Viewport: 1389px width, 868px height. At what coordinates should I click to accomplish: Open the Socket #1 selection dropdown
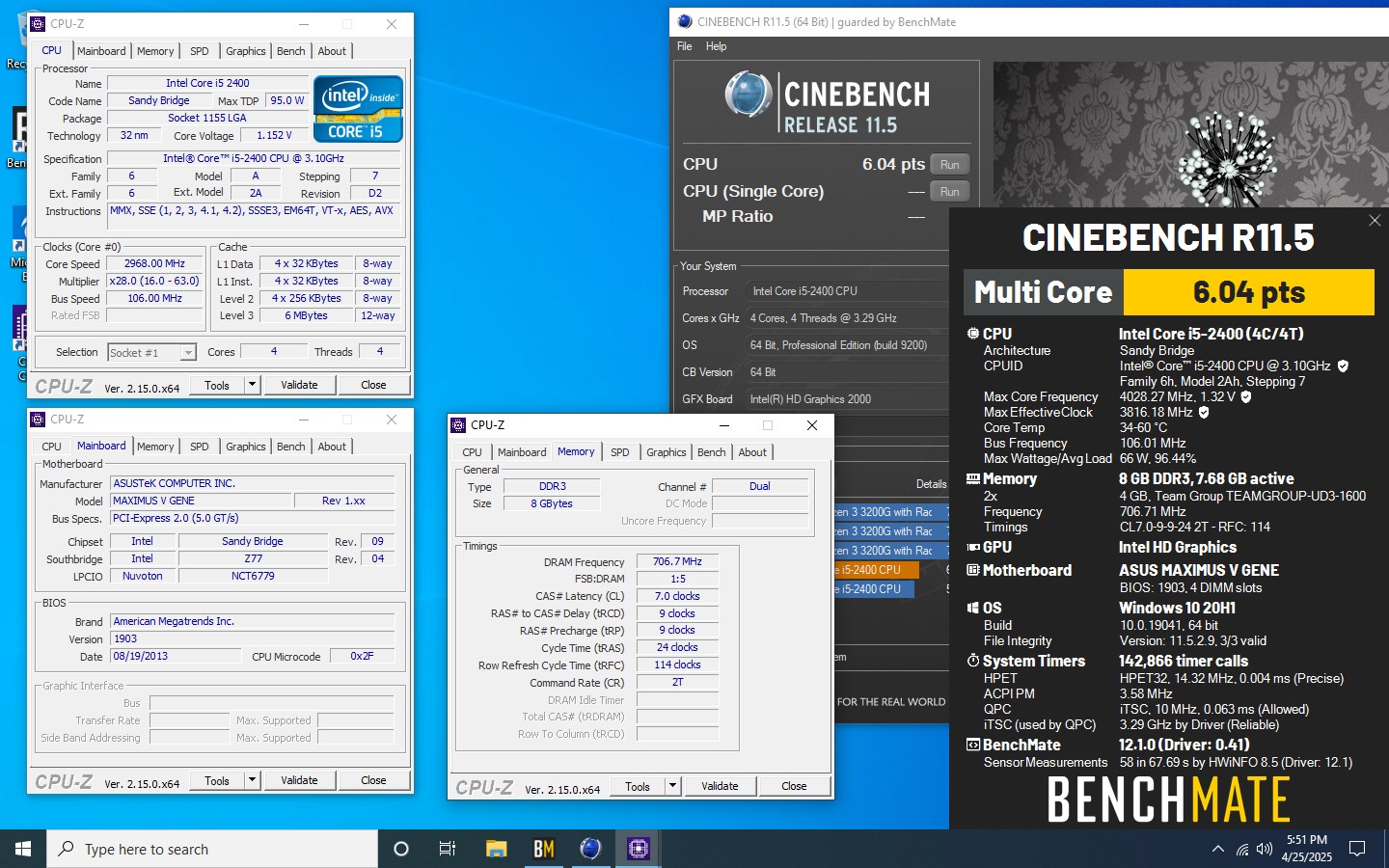point(188,353)
